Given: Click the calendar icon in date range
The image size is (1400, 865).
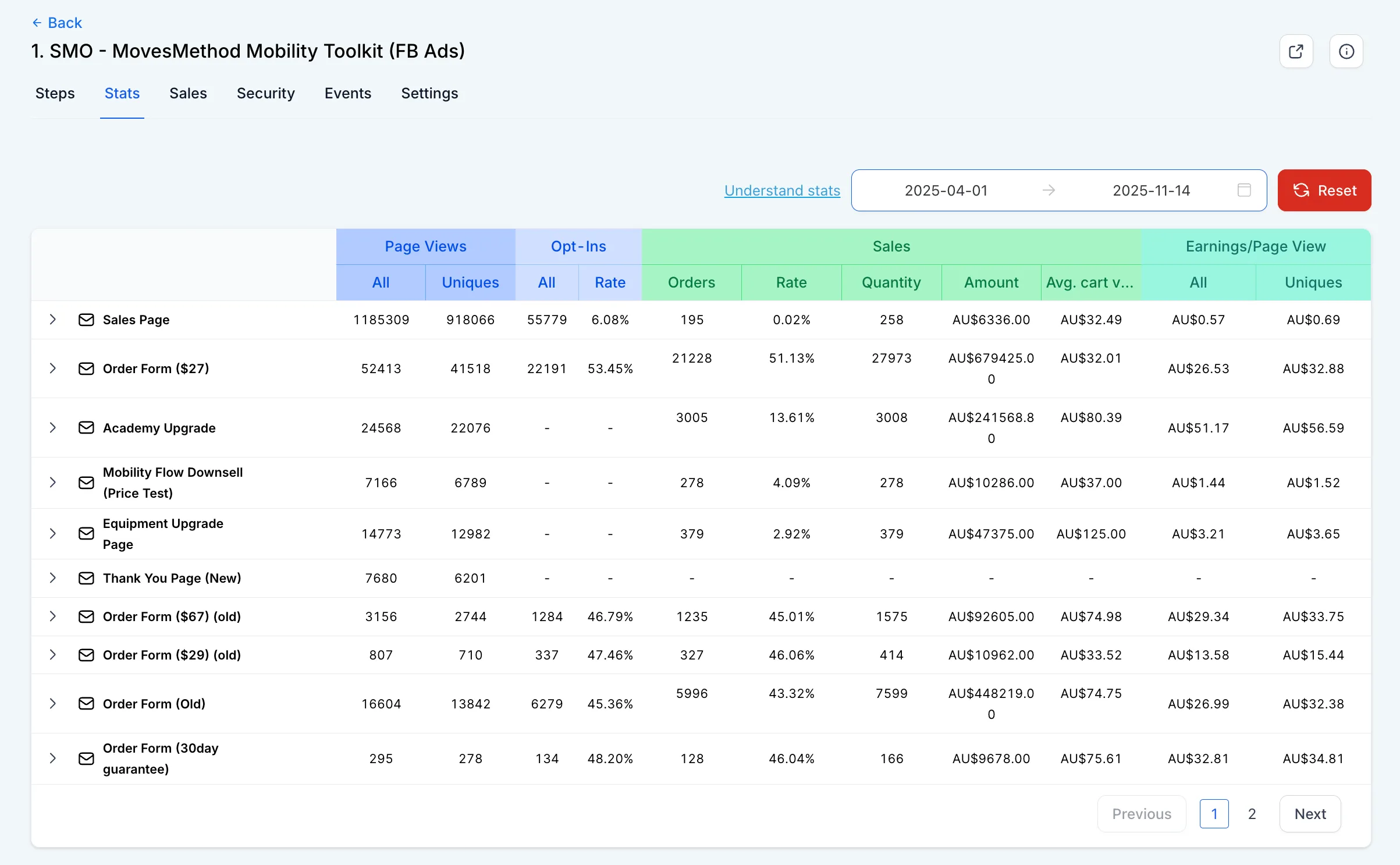Looking at the screenshot, I should 1244,190.
